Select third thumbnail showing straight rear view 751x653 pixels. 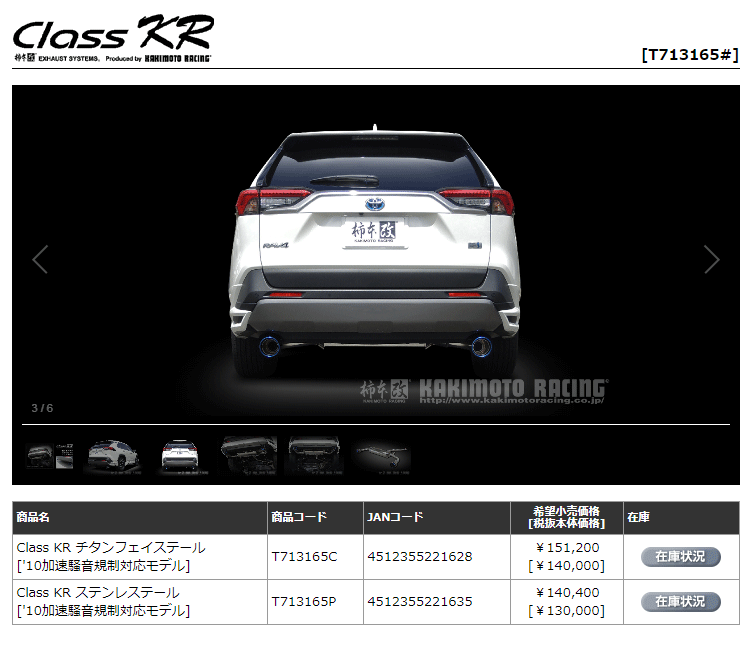point(180,456)
